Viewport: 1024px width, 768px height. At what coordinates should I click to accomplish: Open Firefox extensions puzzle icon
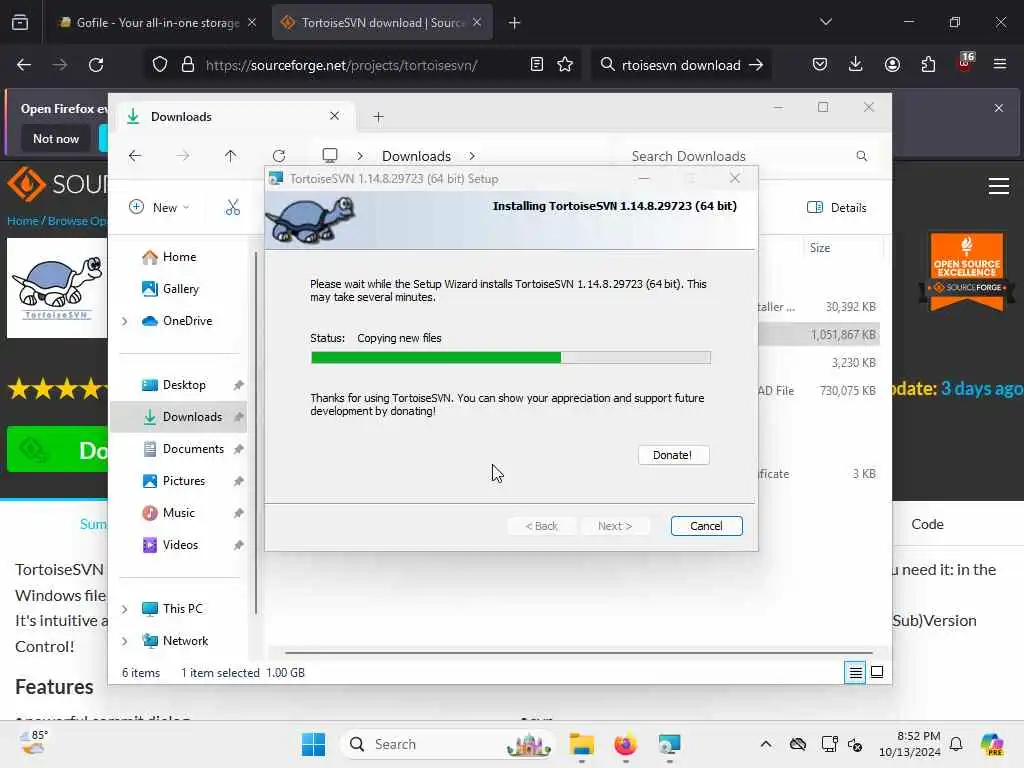[x=928, y=65]
